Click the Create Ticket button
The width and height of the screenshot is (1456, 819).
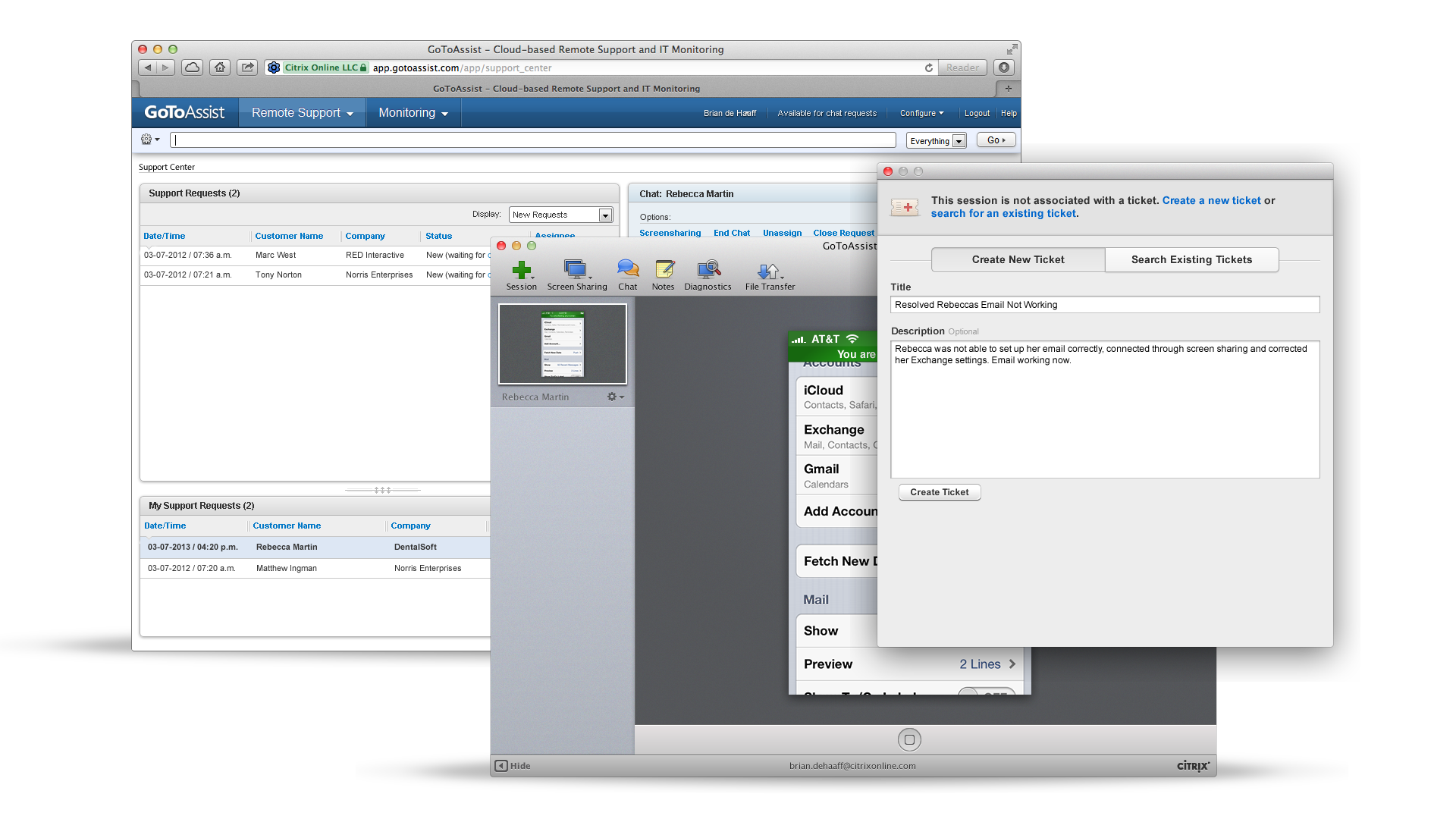click(x=939, y=492)
